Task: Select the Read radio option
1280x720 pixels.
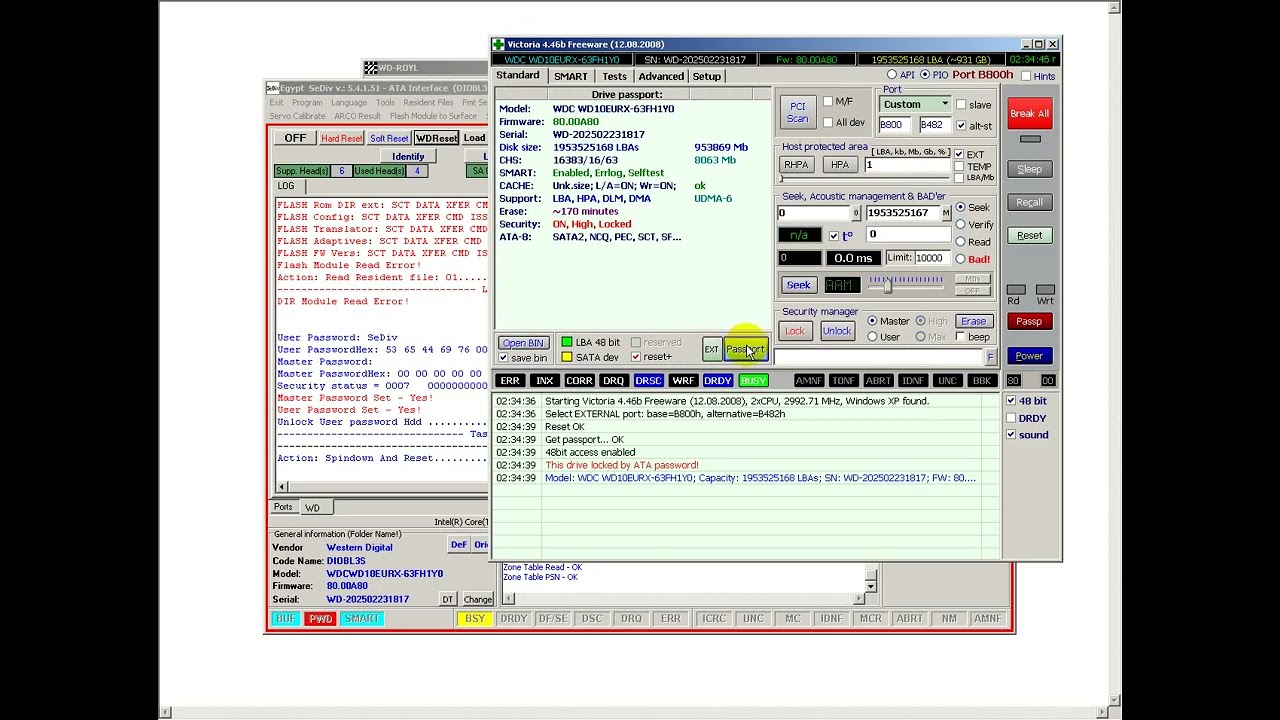Action: (x=961, y=242)
